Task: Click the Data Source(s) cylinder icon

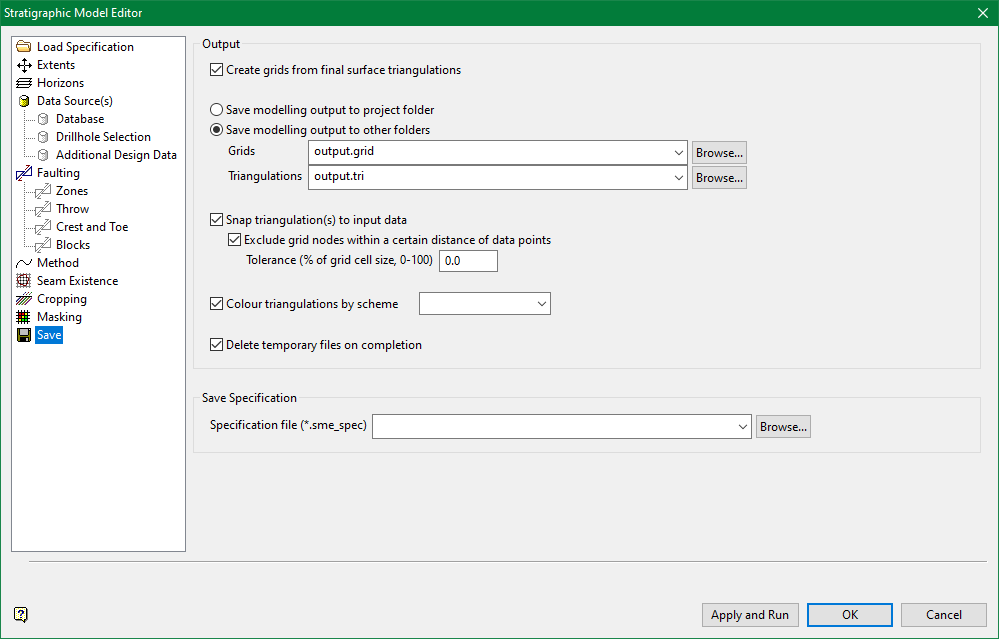Action: point(24,101)
